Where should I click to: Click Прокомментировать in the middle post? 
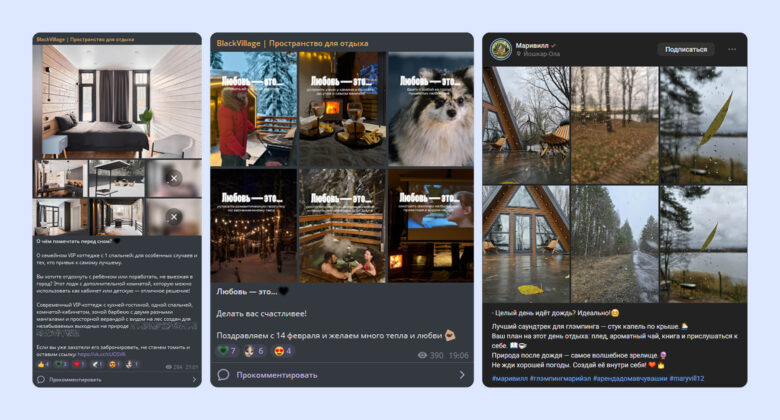tap(277, 375)
